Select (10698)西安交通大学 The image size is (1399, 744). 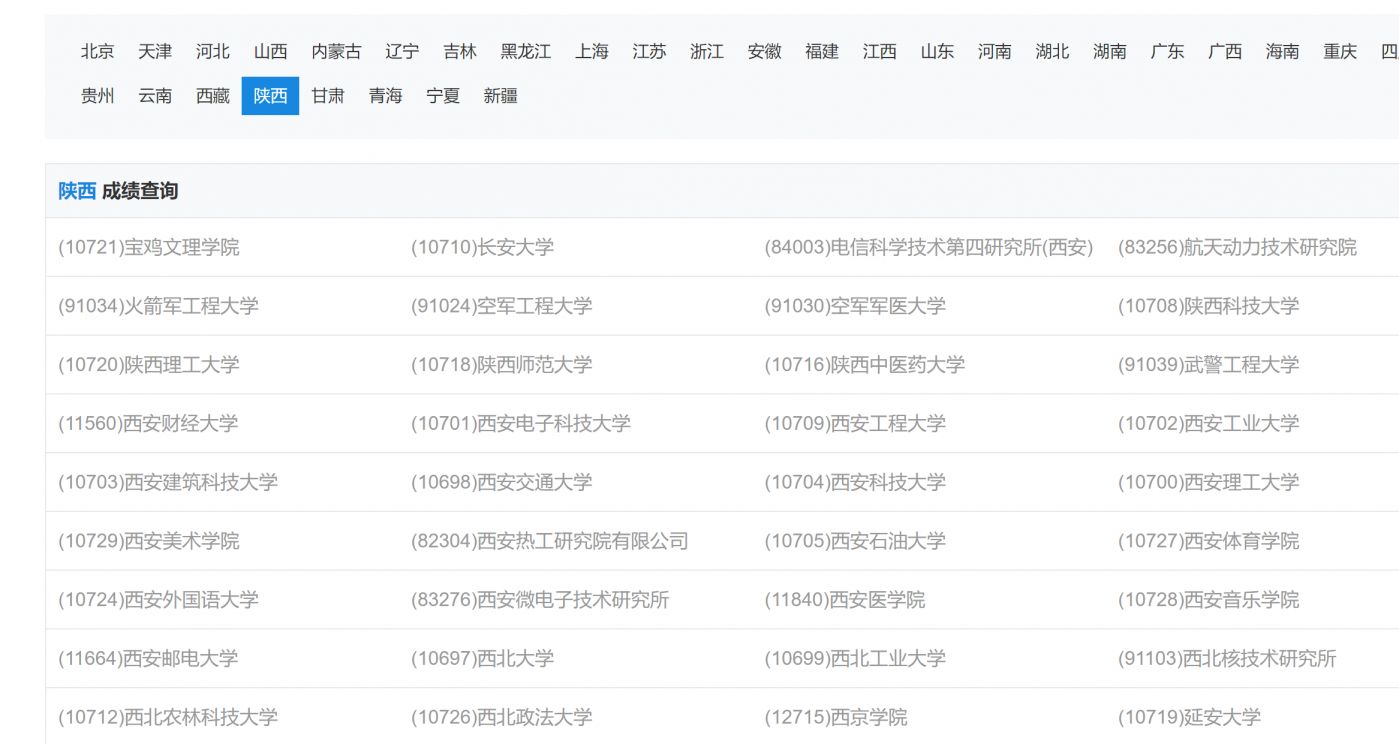[502, 482]
